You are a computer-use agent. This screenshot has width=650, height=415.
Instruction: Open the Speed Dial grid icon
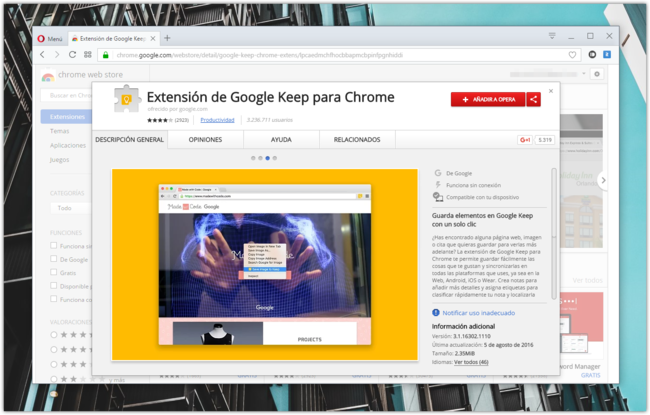[87, 55]
